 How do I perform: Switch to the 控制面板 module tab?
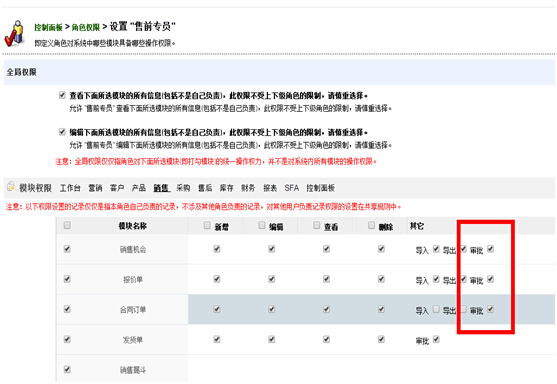(x=320, y=188)
